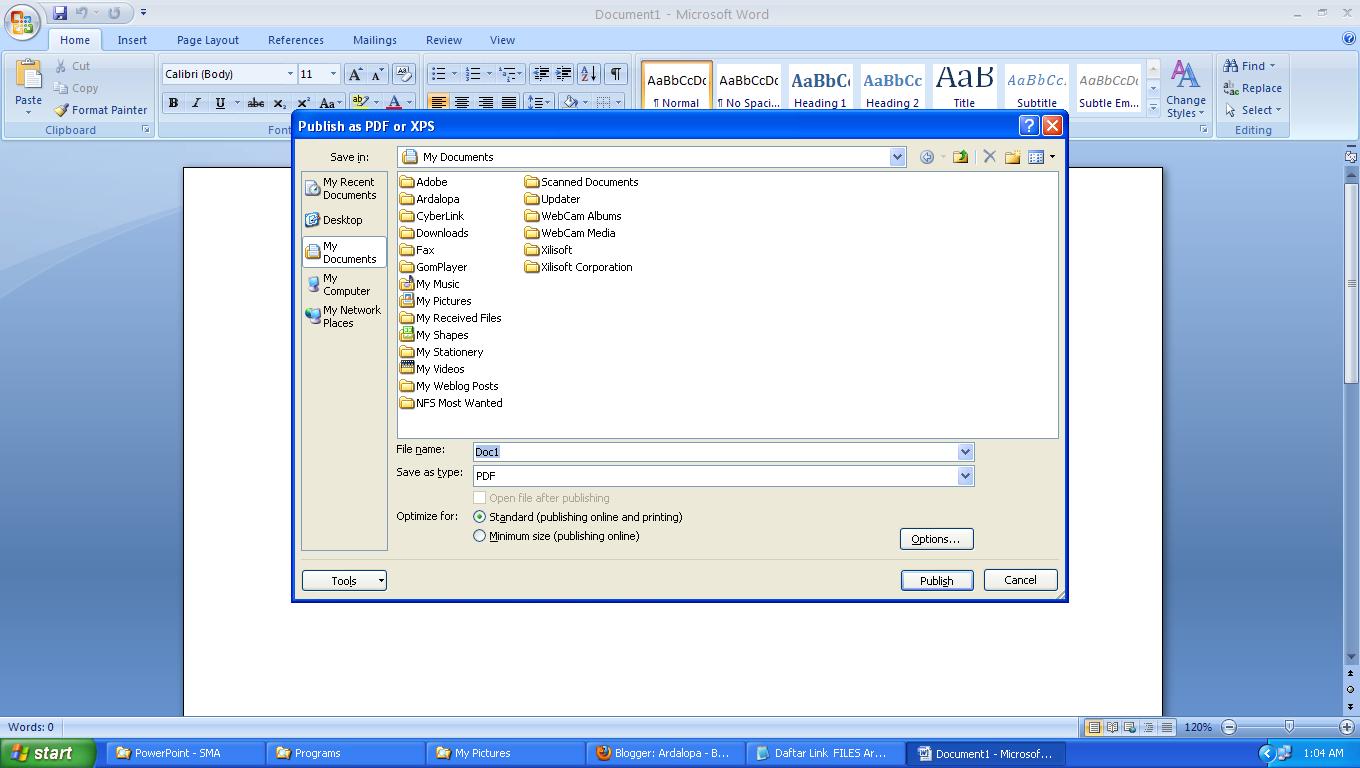Click the Sort A-Z icon
Image resolution: width=1360 pixels, height=768 pixels.
point(589,74)
